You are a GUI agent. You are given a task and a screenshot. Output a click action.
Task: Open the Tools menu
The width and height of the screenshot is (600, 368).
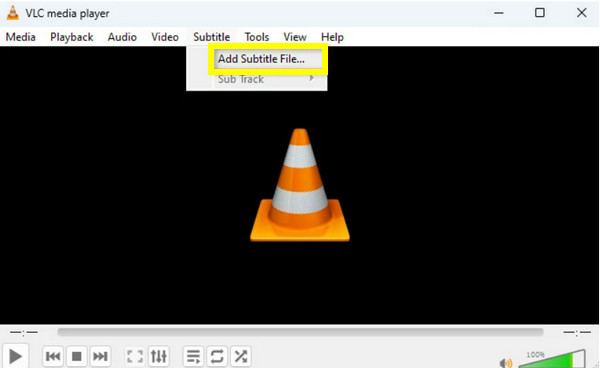pyautogui.click(x=257, y=37)
